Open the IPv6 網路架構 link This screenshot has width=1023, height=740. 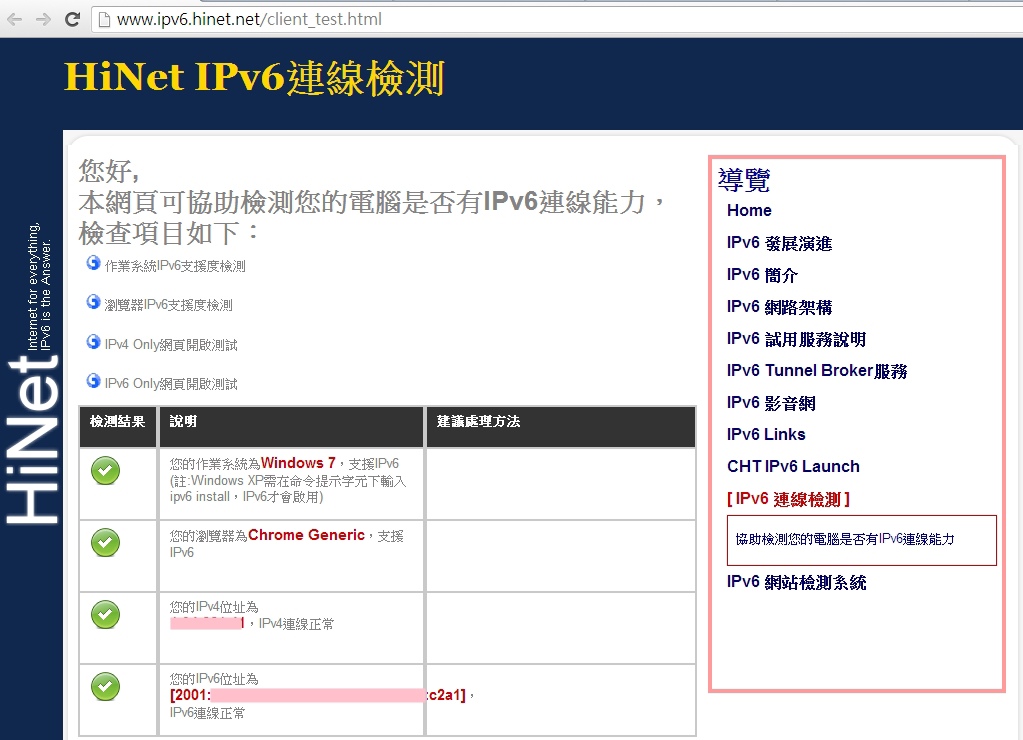tap(780, 307)
